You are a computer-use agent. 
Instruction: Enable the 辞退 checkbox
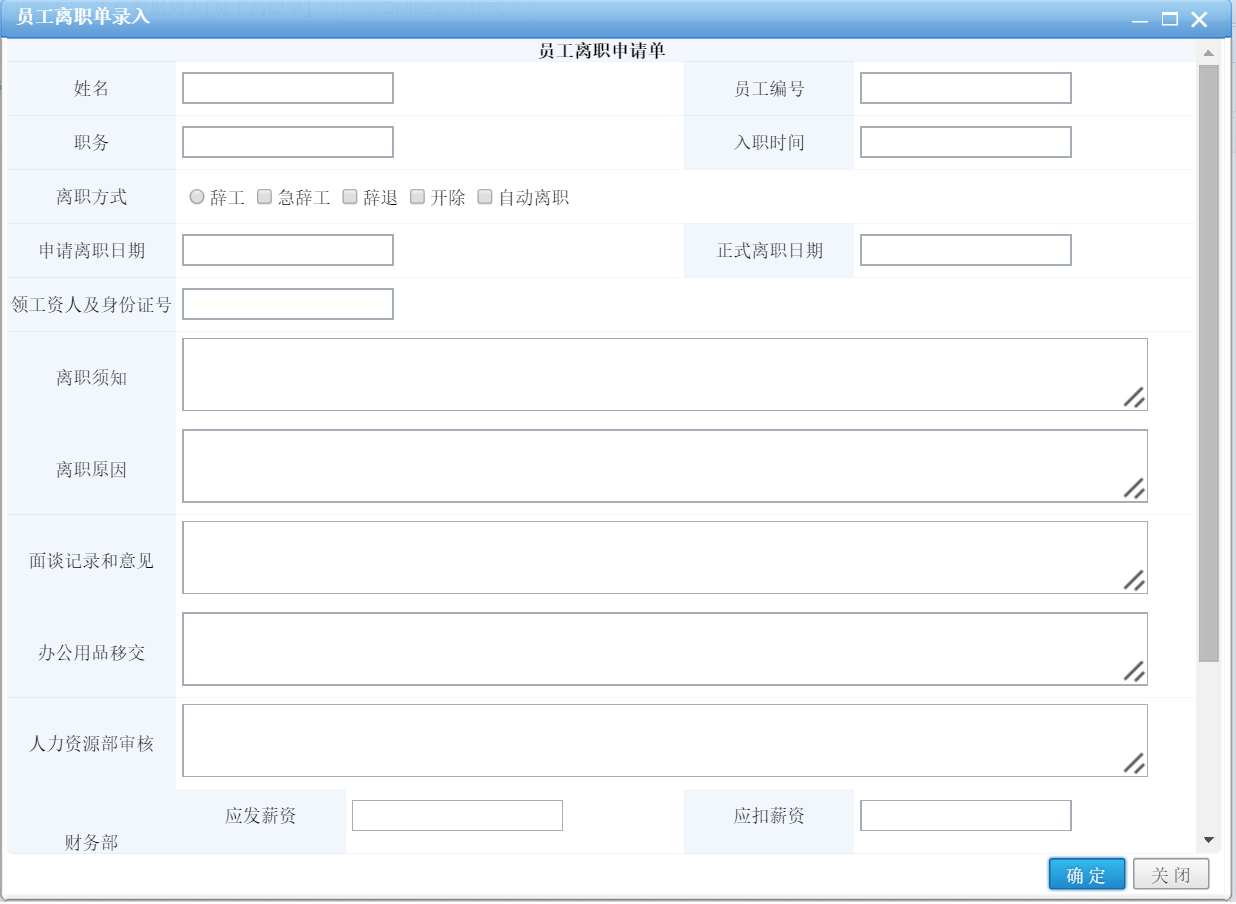tap(350, 197)
